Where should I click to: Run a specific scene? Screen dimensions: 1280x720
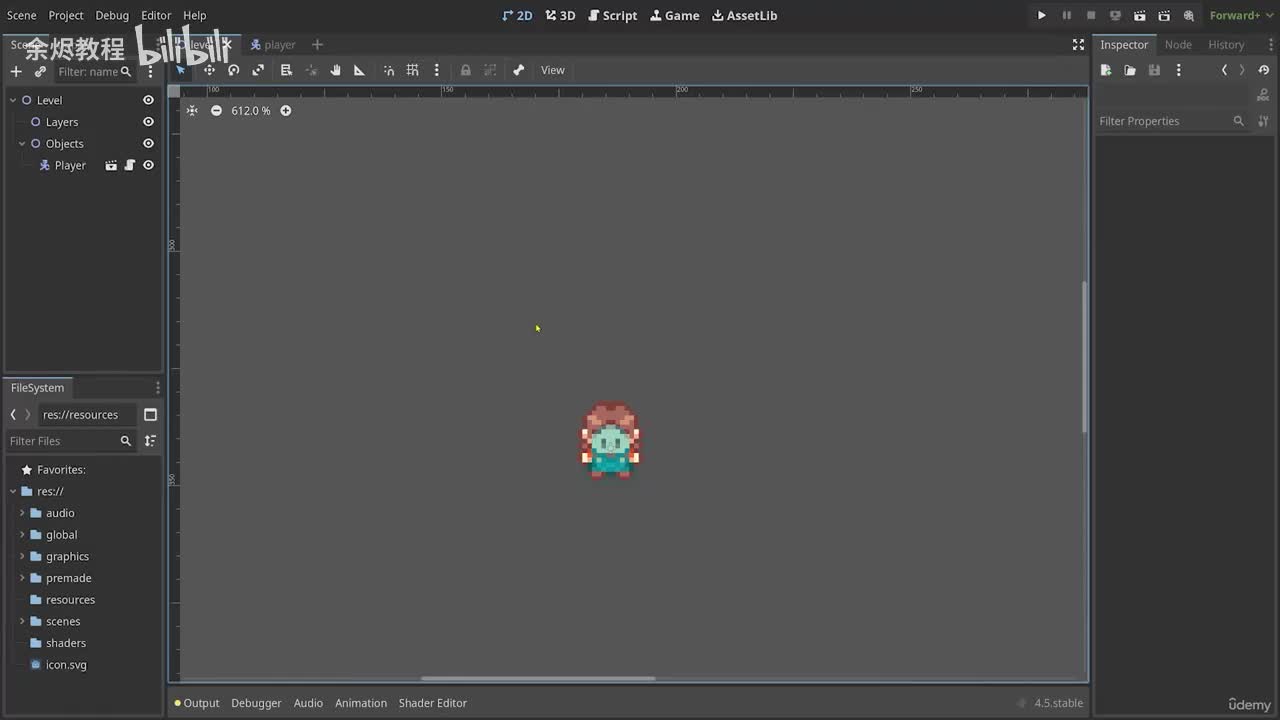1164,15
